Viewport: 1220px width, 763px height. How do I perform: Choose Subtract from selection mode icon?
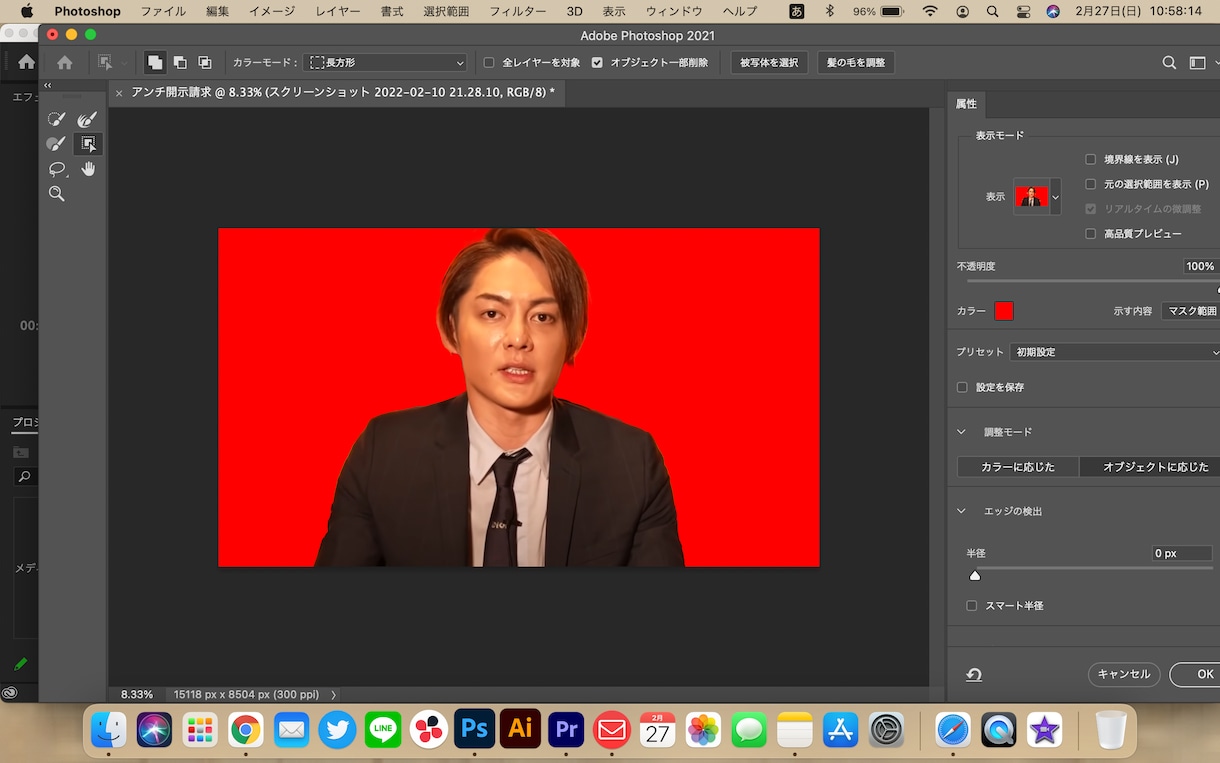[x=180, y=62]
